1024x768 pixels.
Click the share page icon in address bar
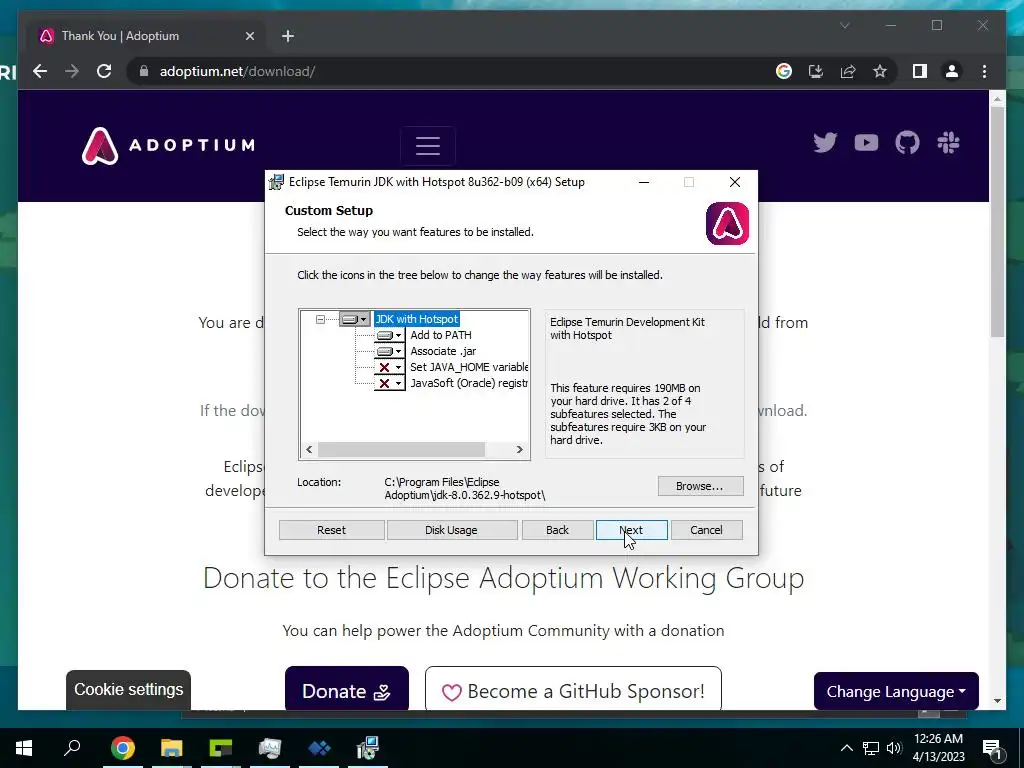(x=848, y=71)
